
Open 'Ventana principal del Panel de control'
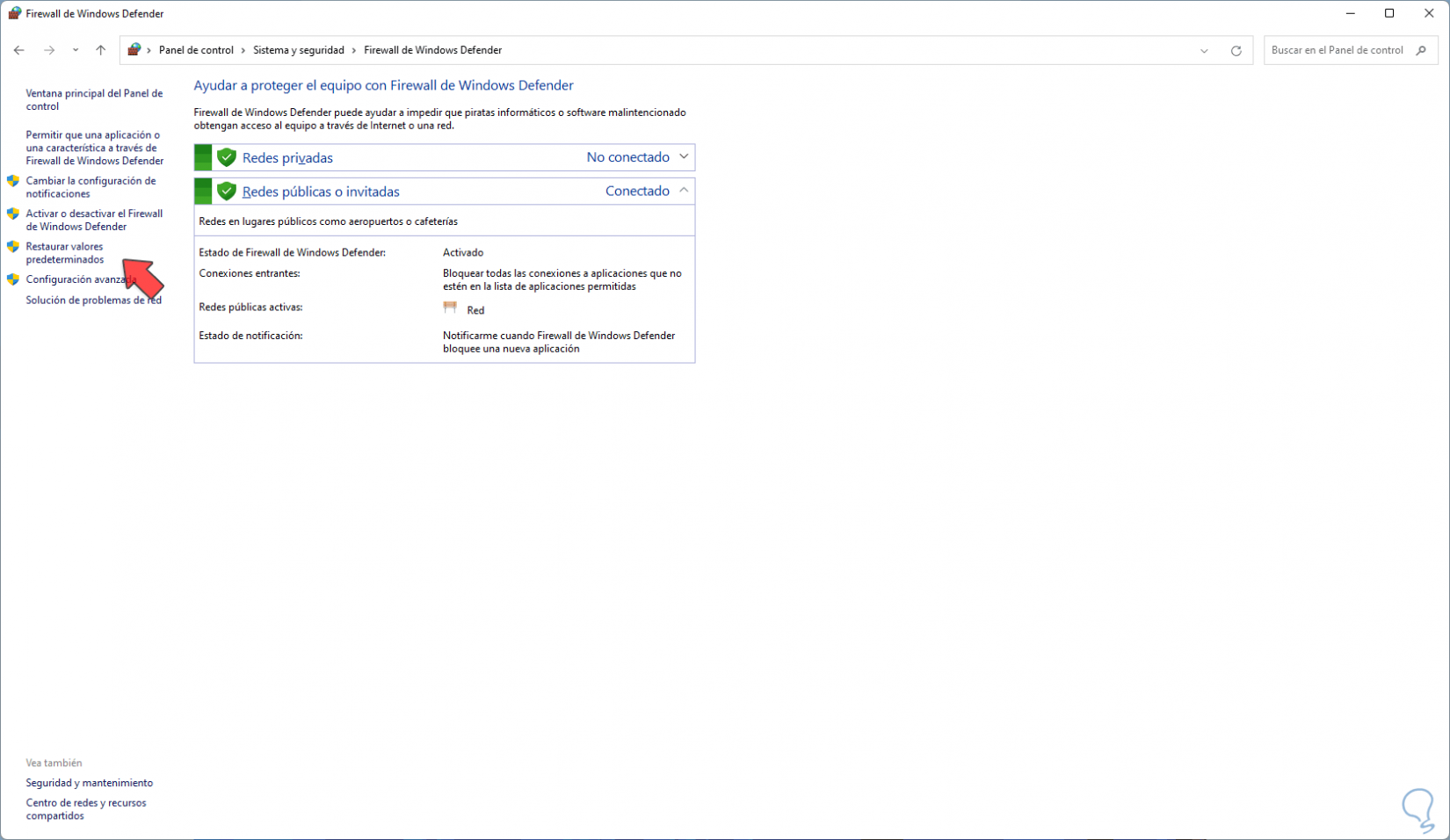(x=94, y=99)
